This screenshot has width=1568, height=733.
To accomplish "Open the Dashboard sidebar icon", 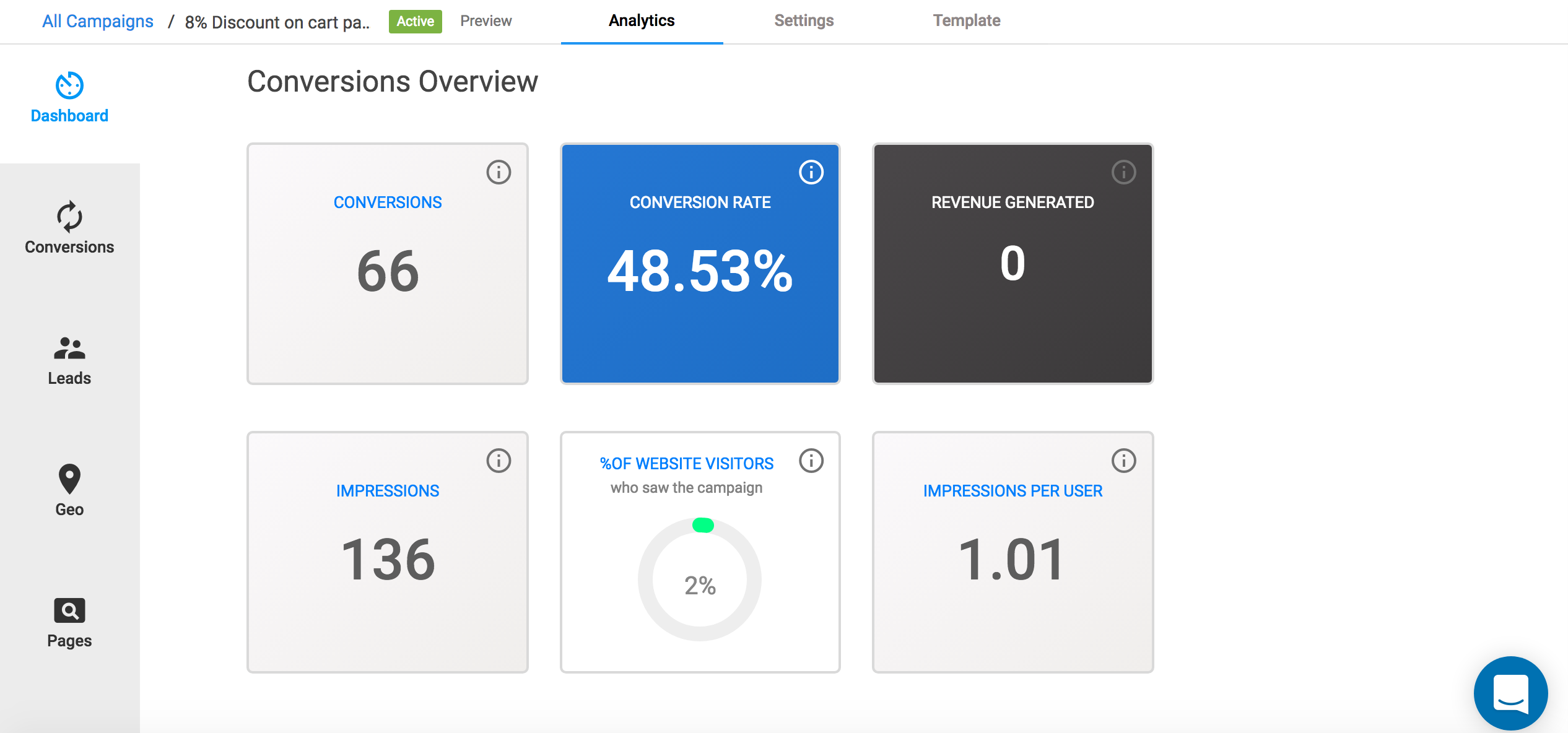I will (x=69, y=85).
